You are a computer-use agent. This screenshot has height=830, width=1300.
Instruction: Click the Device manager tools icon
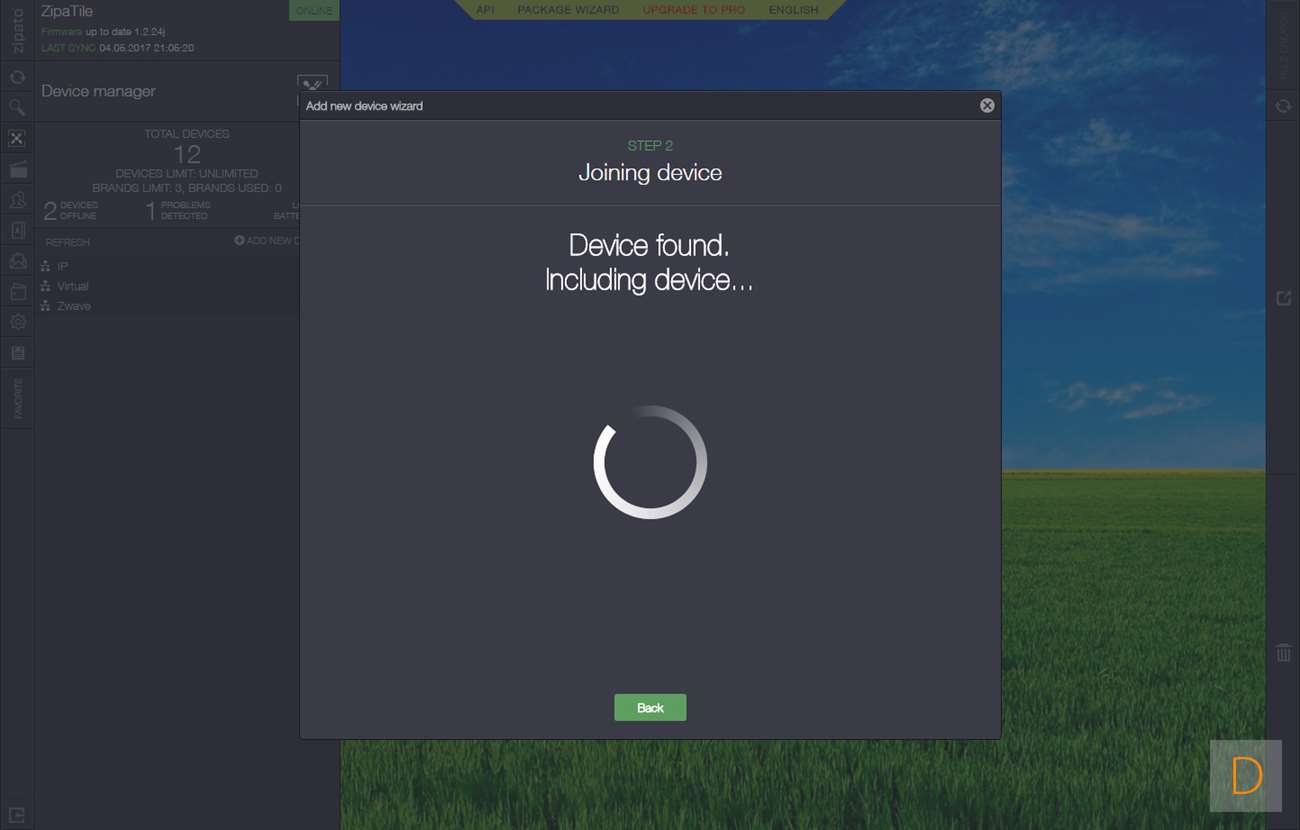pyautogui.click(x=312, y=86)
